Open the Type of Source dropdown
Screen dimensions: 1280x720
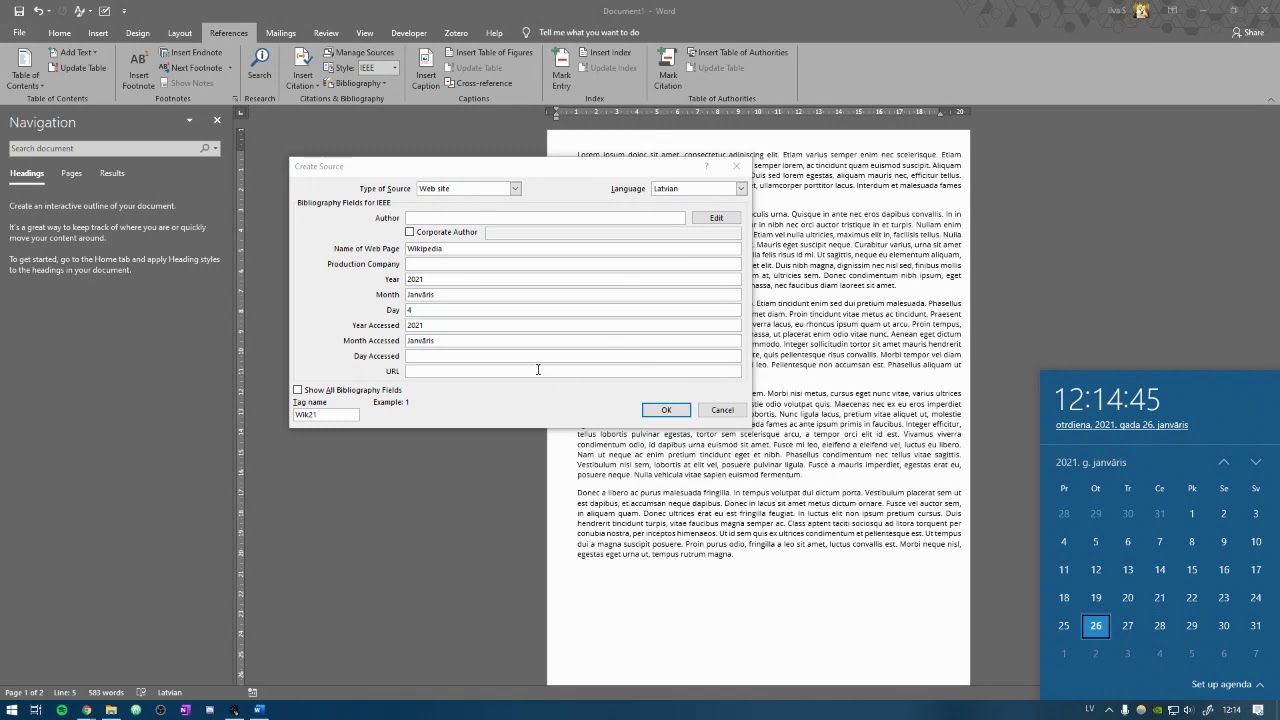tap(515, 189)
